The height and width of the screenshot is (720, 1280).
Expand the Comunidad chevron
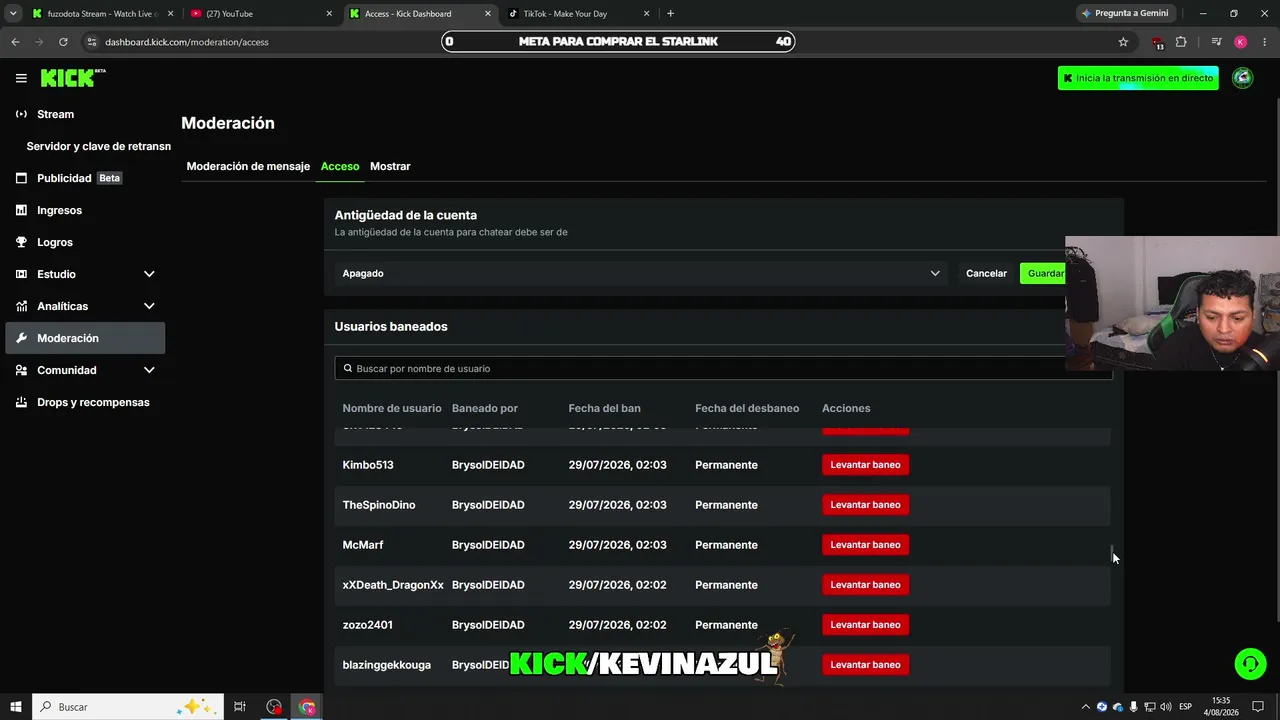(149, 370)
